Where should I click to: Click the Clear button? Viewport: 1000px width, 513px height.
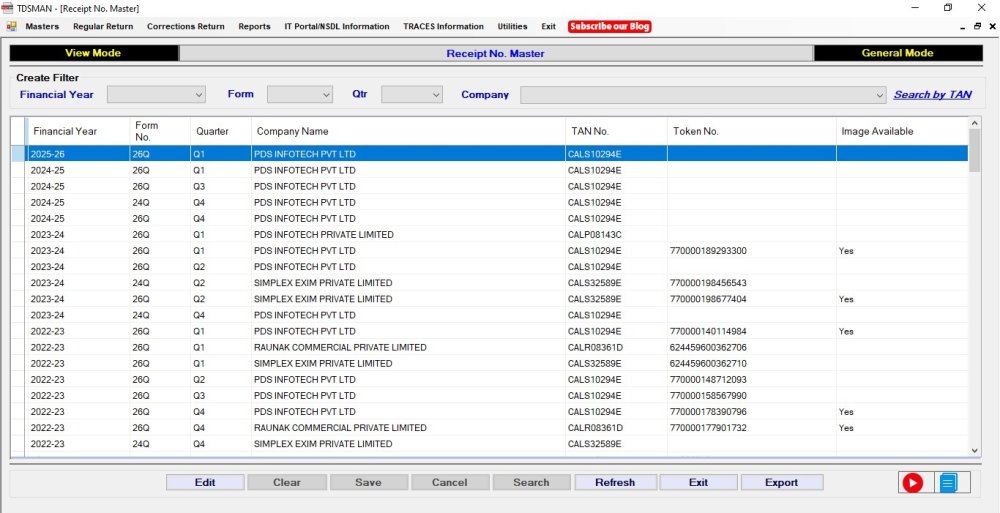click(x=286, y=482)
